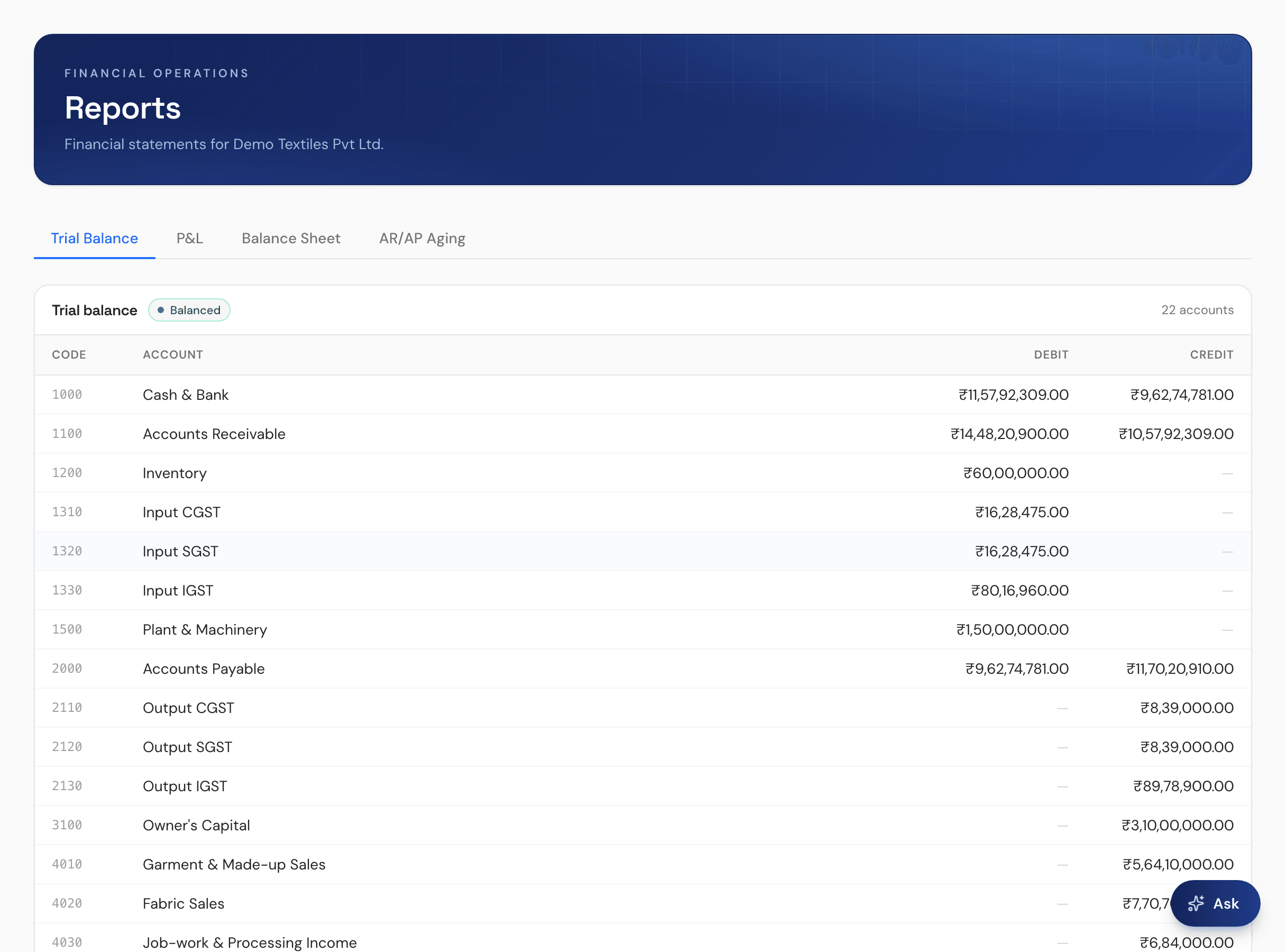Click Accounts Payable credit ₹11,70,20,910.00

[1180, 669]
